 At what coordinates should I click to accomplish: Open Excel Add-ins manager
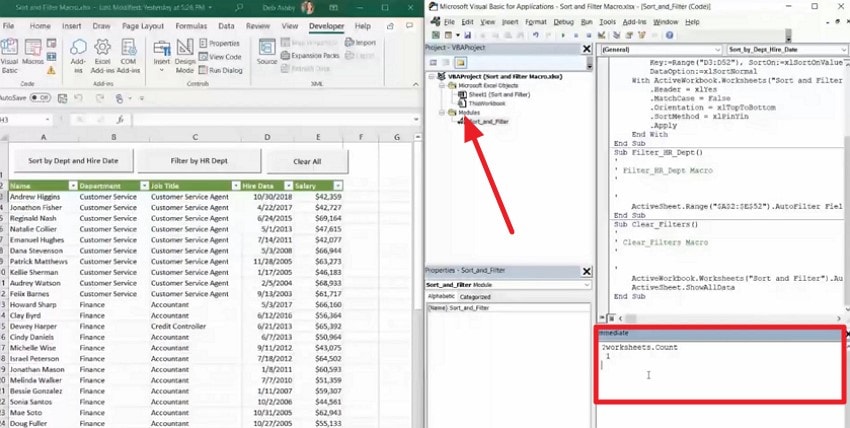pyautogui.click(x=102, y=56)
